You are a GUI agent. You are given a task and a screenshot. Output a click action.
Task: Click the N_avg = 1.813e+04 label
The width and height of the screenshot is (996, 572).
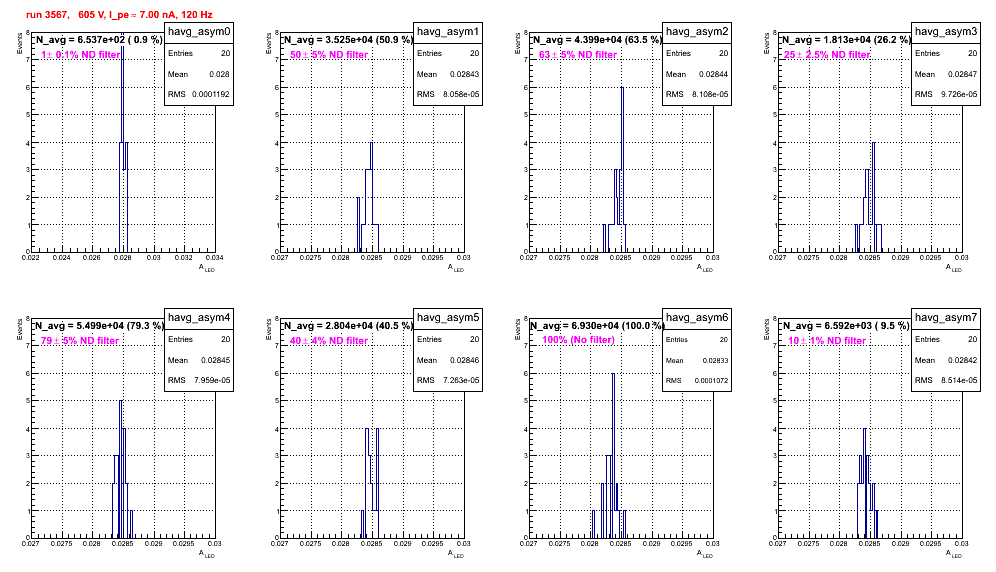coord(846,39)
